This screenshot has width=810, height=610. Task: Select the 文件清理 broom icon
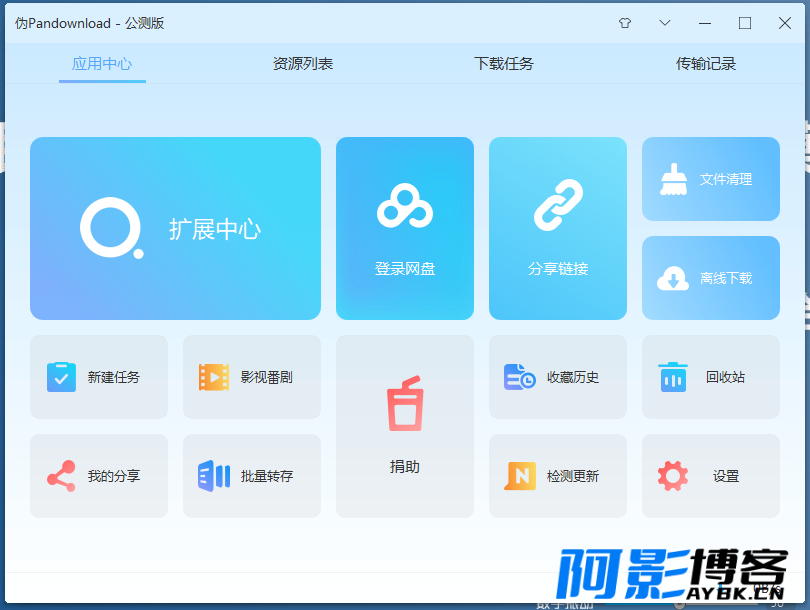[674, 179]
